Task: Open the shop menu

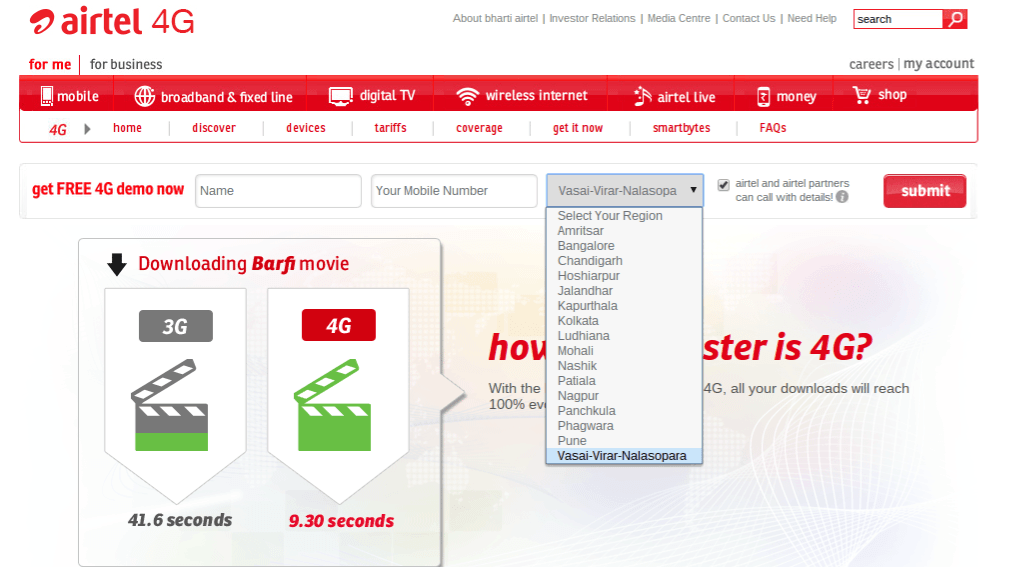Action: (880, 95)
